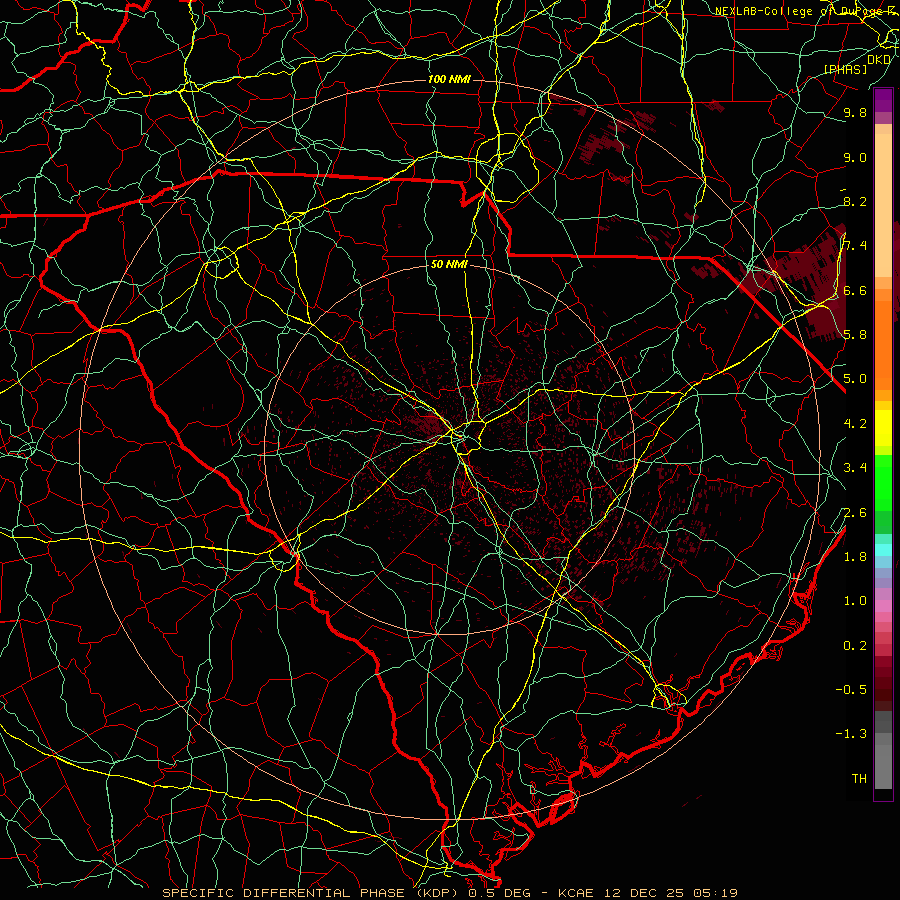Click the yellow band of the color scale
Image resolution: width=900 pixels, height=900 pixels.
point(883,428)
